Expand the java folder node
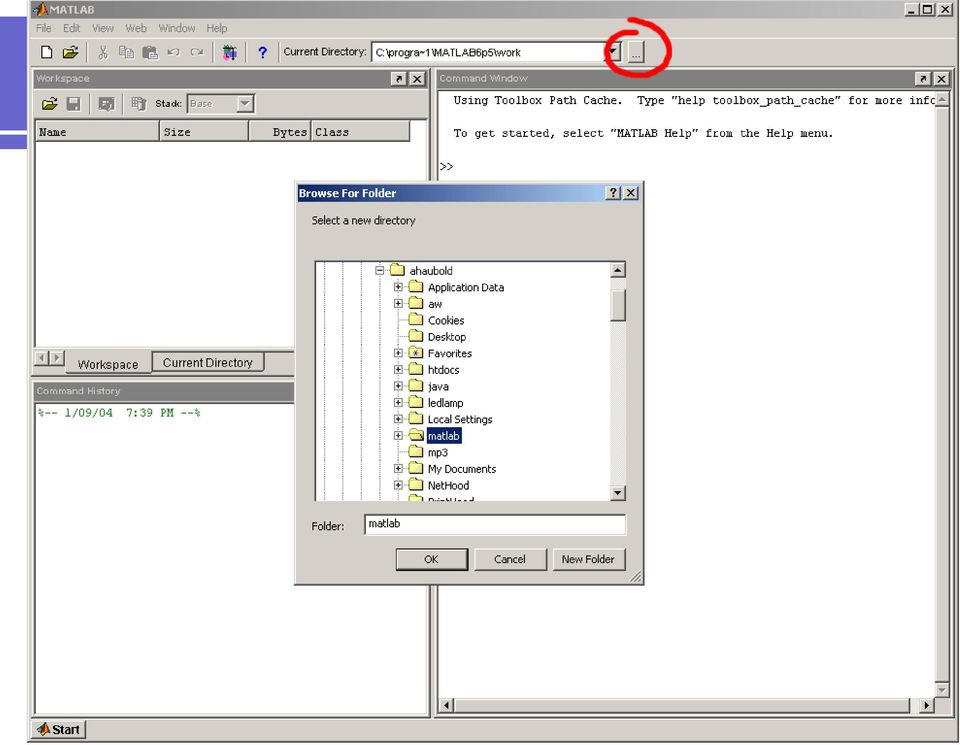This screenshot has width=960, height=745. point(398,386)
